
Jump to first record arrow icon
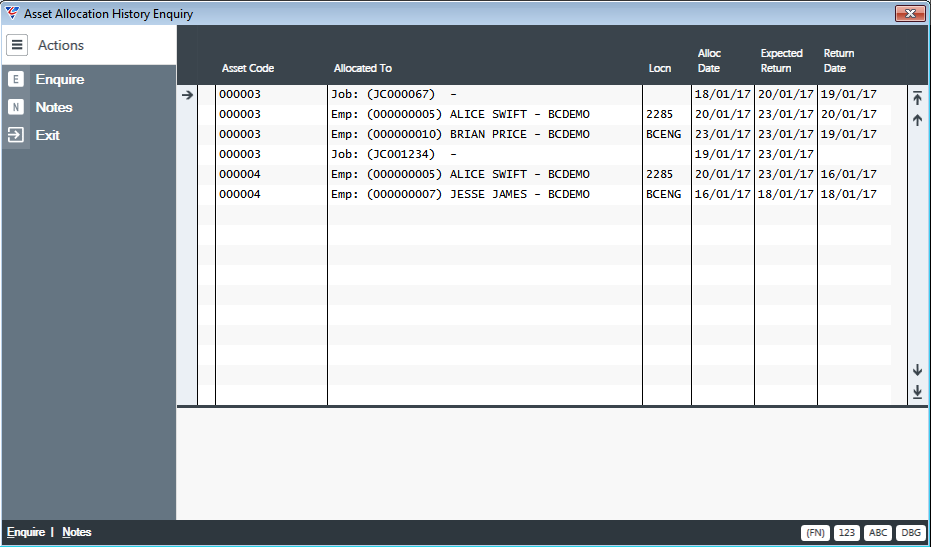[x=917, y=98]
